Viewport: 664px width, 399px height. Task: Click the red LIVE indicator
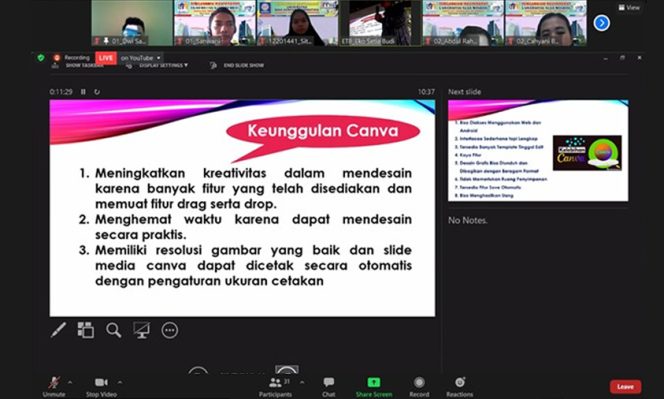[106, 58]
